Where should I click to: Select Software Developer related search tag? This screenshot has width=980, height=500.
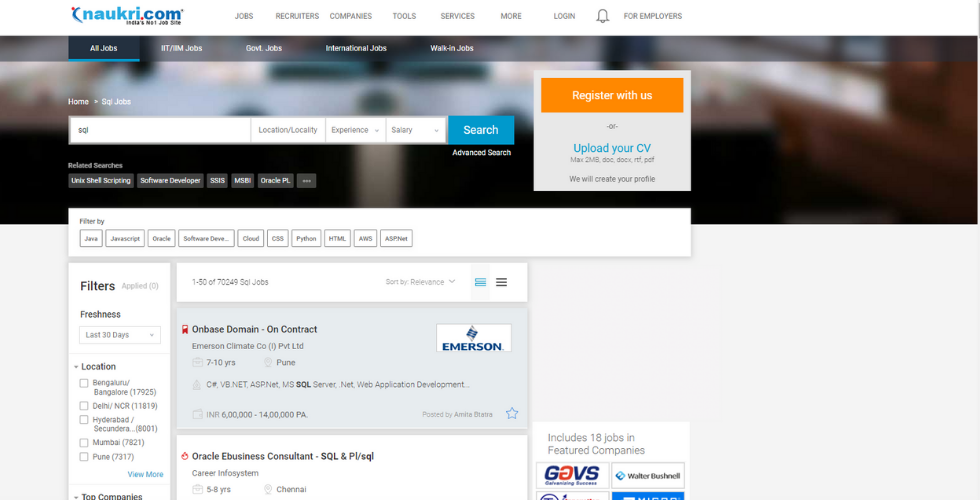pos(171,181)
